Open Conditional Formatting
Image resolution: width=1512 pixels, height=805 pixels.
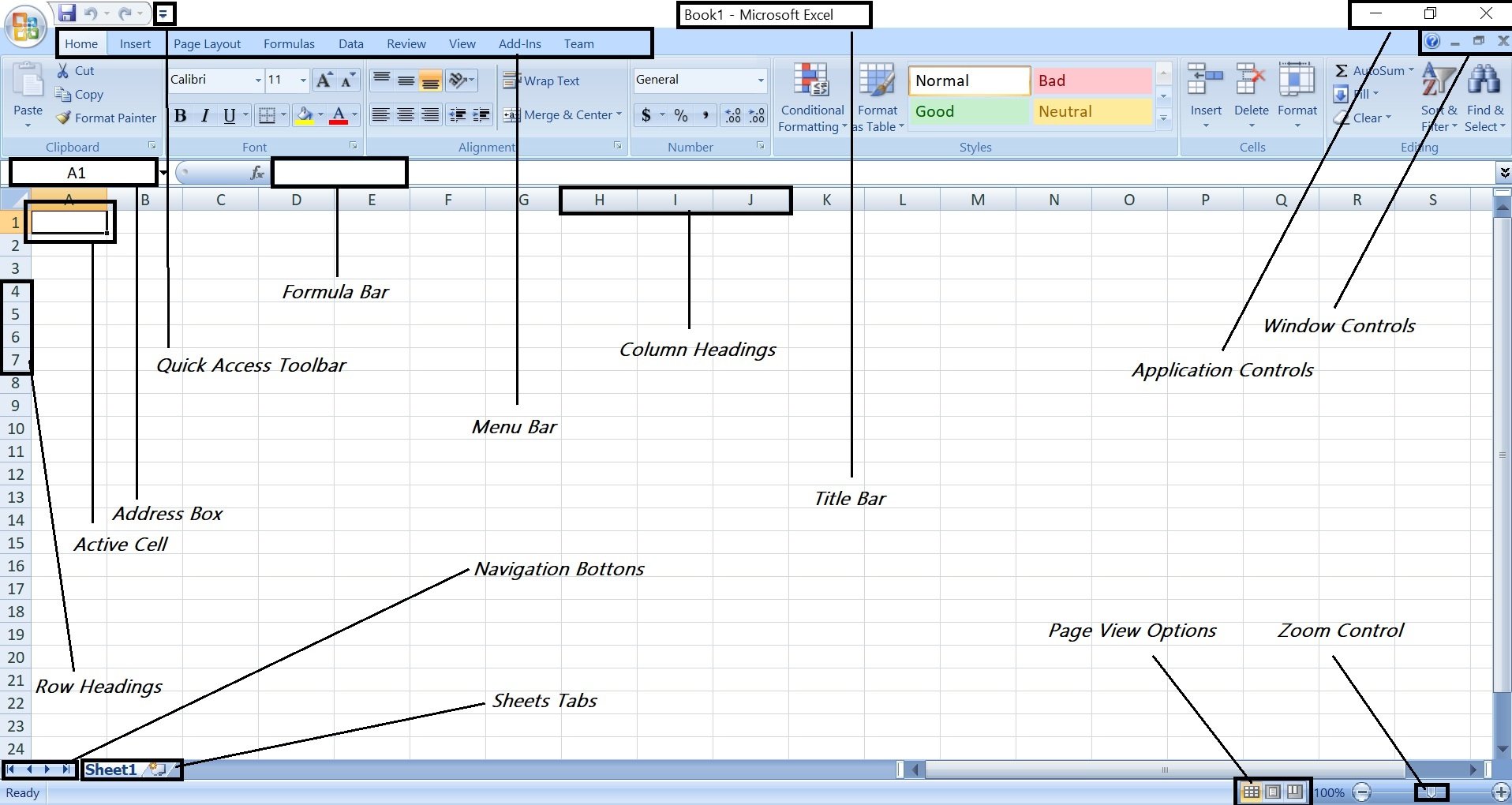(812, 98)
